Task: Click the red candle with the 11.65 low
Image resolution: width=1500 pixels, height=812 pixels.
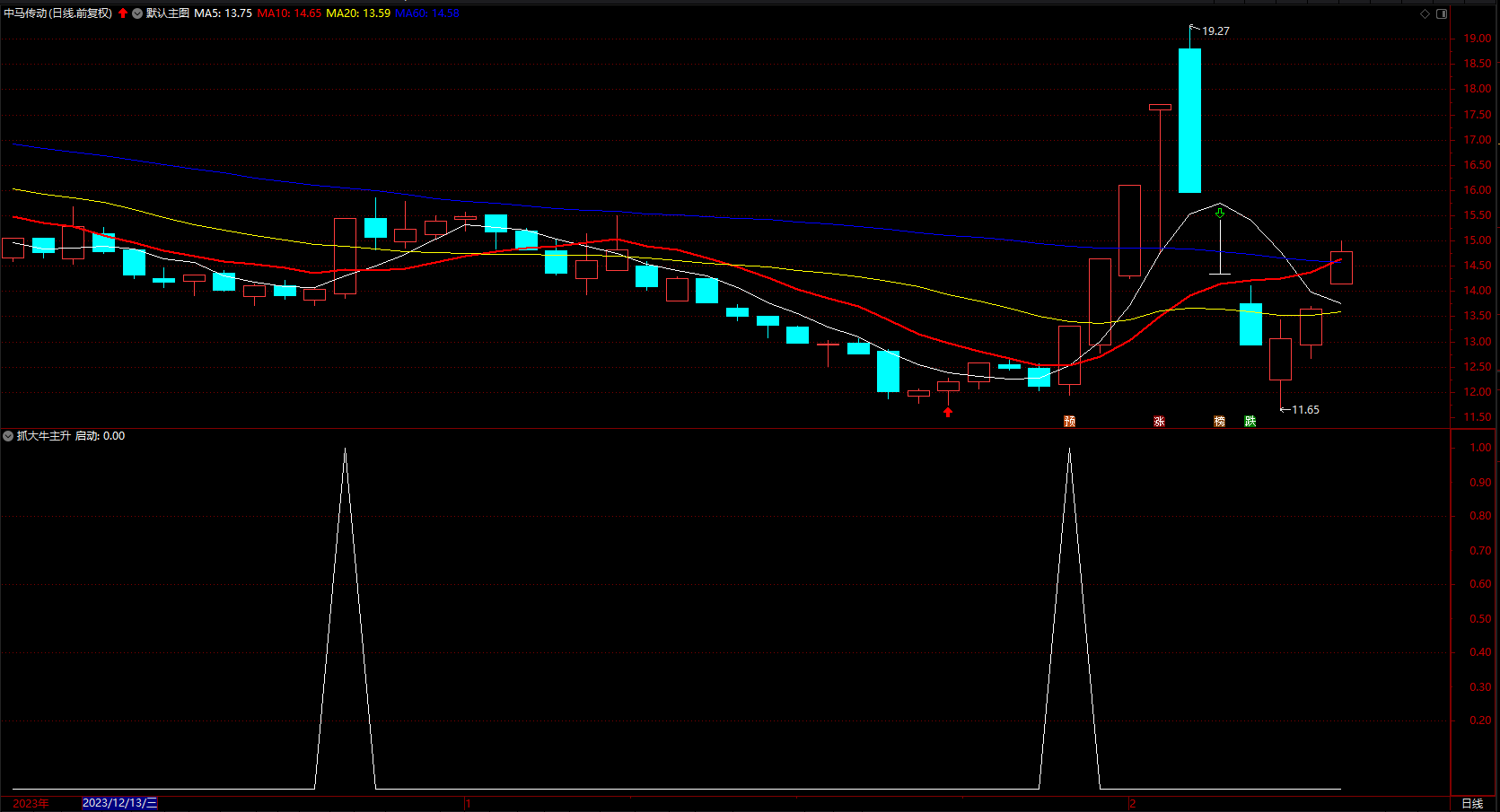Action: click(1280, 359)
